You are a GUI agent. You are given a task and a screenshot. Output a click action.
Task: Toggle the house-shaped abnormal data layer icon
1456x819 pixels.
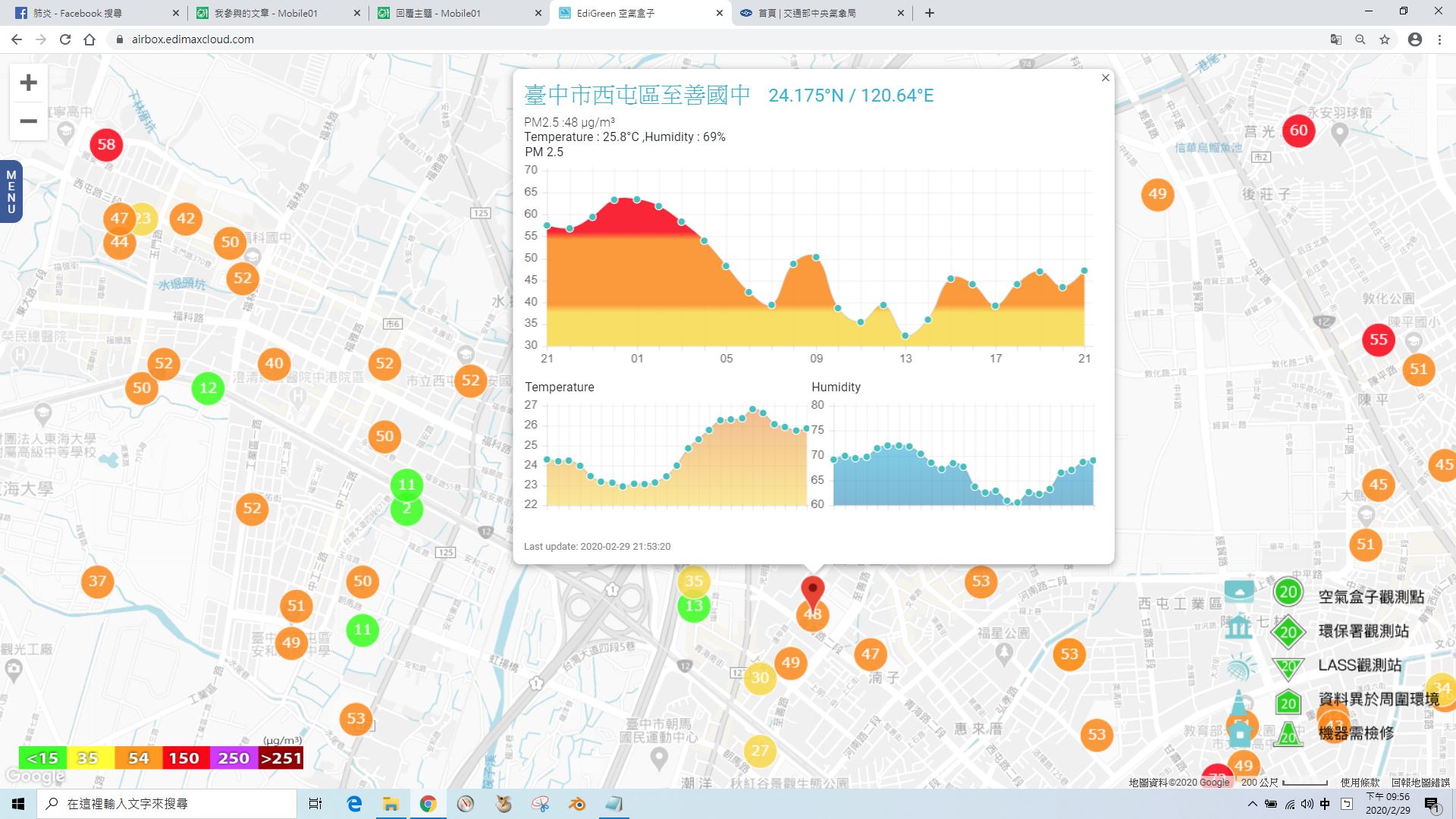1241,734
